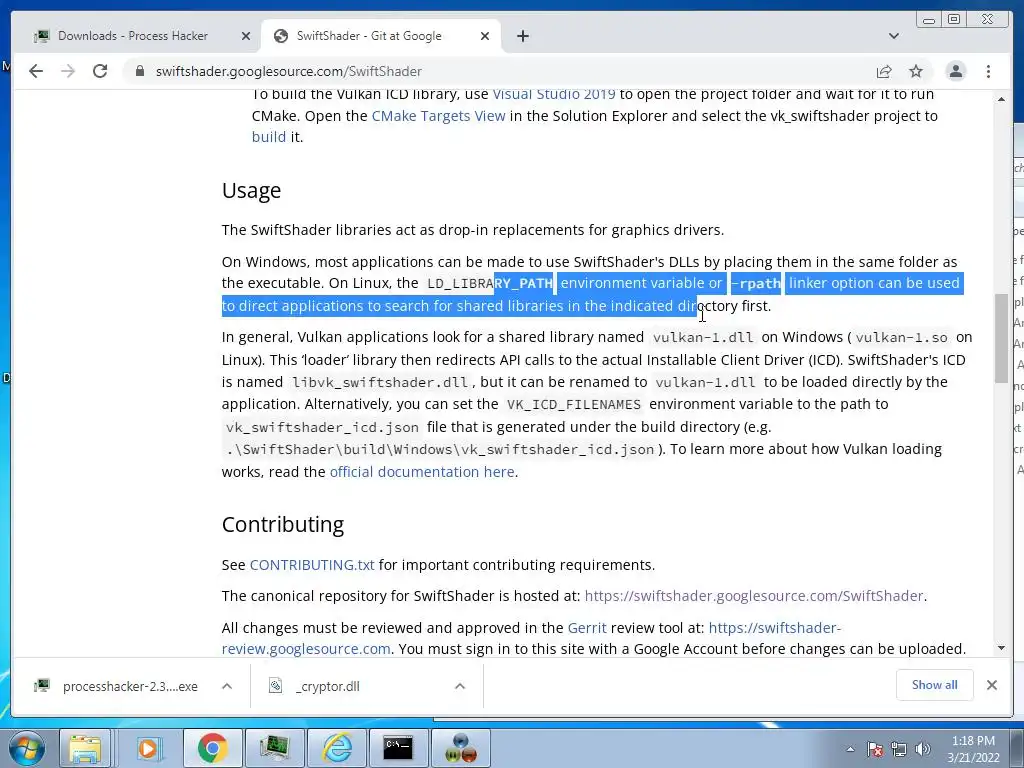Screen dimensions: 1024x768
Task: Open a new tab with plus
Action: pyautogui.click(x=522, y=36)
